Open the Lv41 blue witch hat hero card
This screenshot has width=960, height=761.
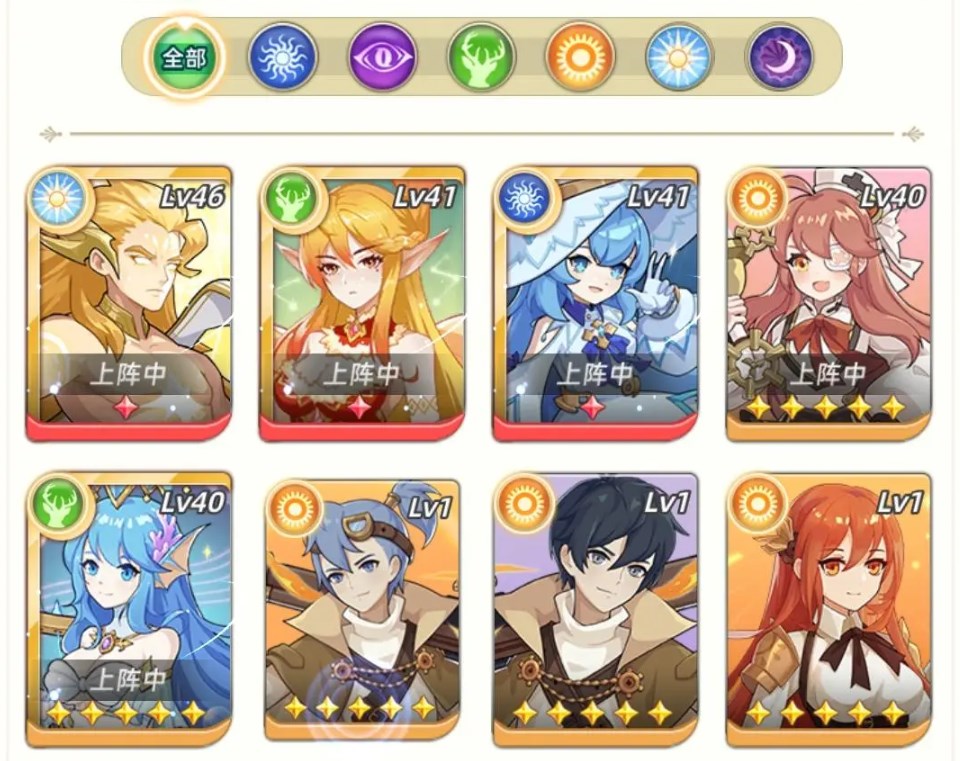(x=595, y=304)
